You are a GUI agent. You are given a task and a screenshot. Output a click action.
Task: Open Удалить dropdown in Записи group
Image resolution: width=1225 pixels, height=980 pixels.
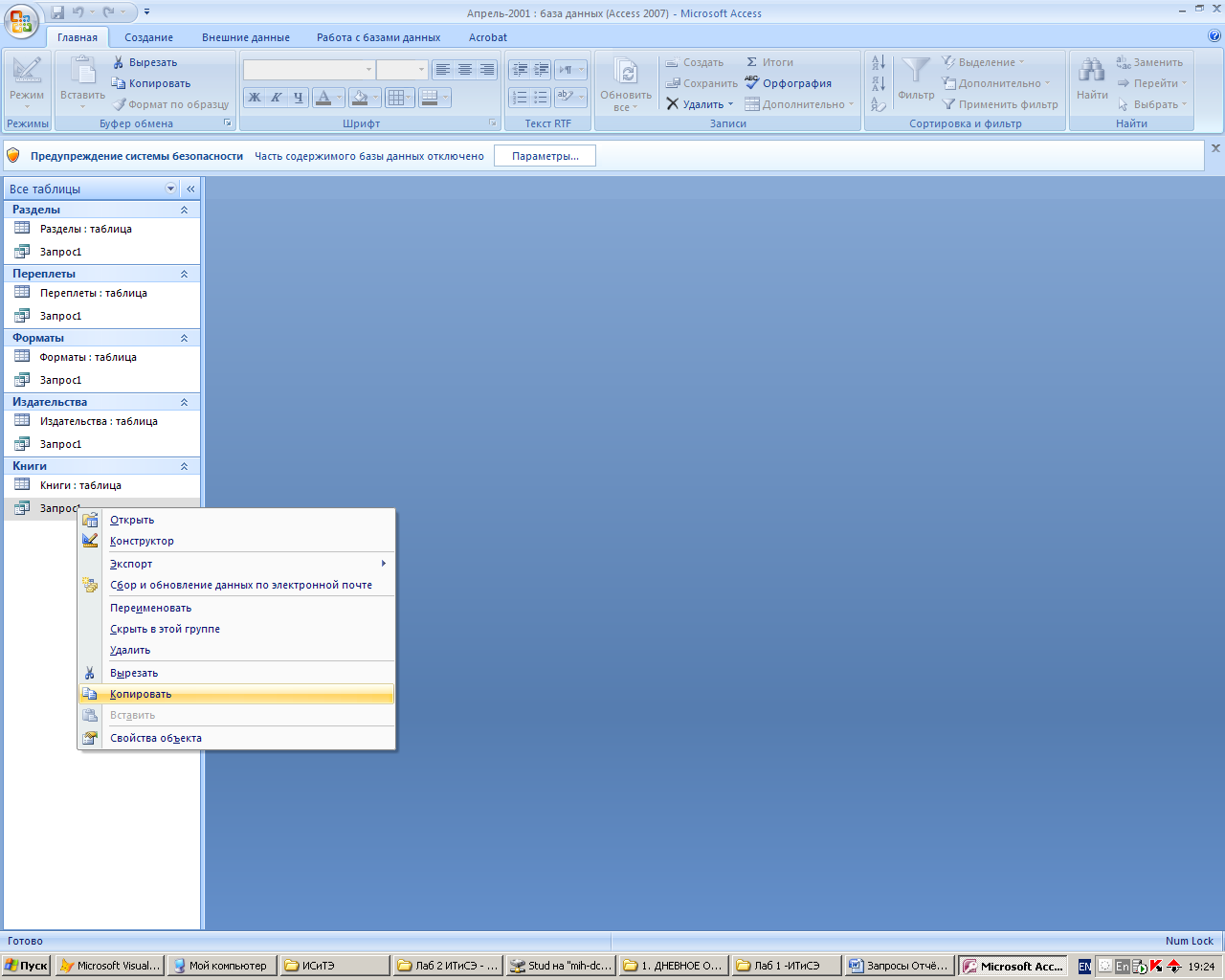click(x=731, y=104)
